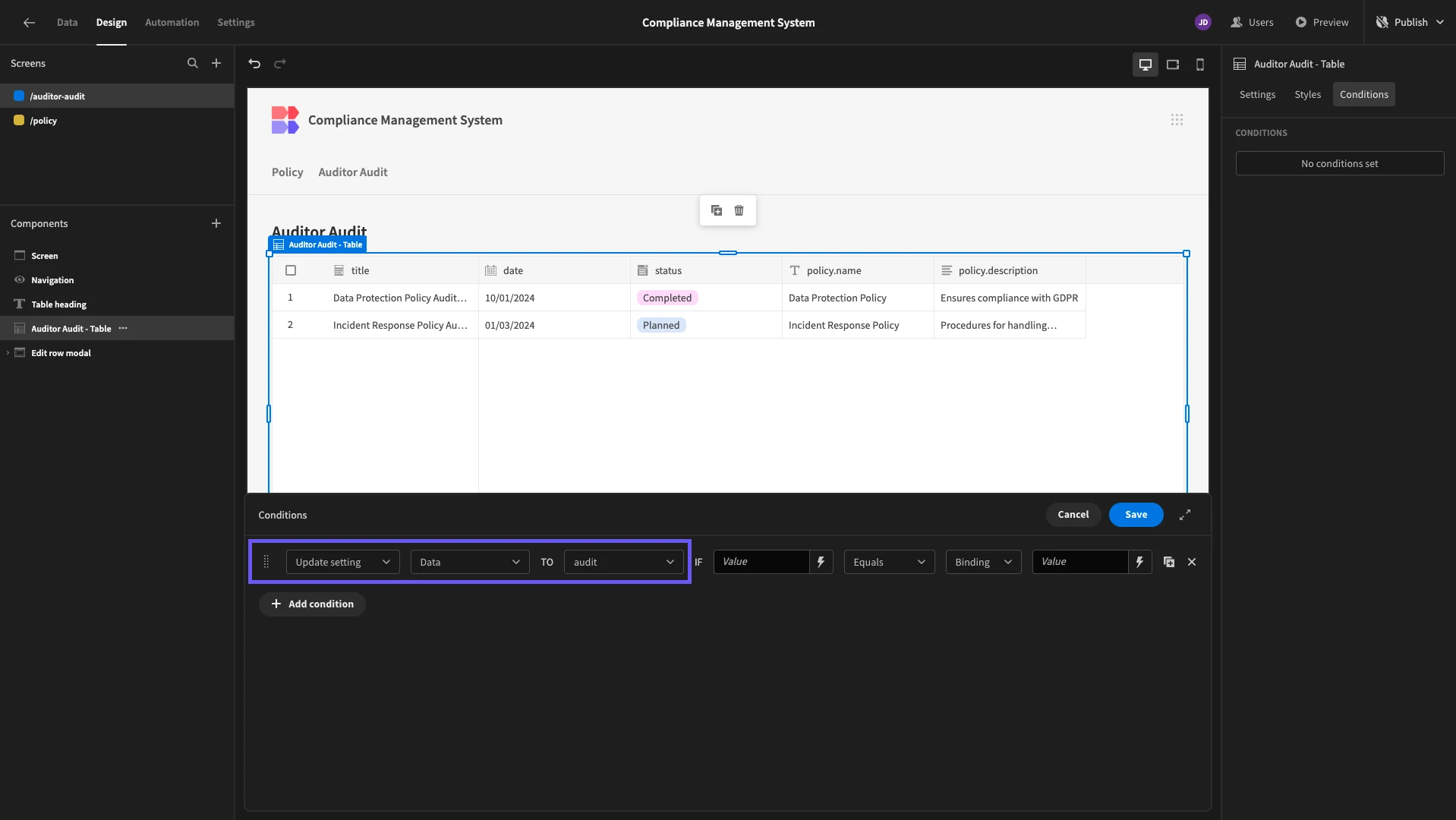The image size is (1456, 820).
Task: Expand the conditions drawer to fullscreen
Action: pyautogui.click(x=1184, y=515)
